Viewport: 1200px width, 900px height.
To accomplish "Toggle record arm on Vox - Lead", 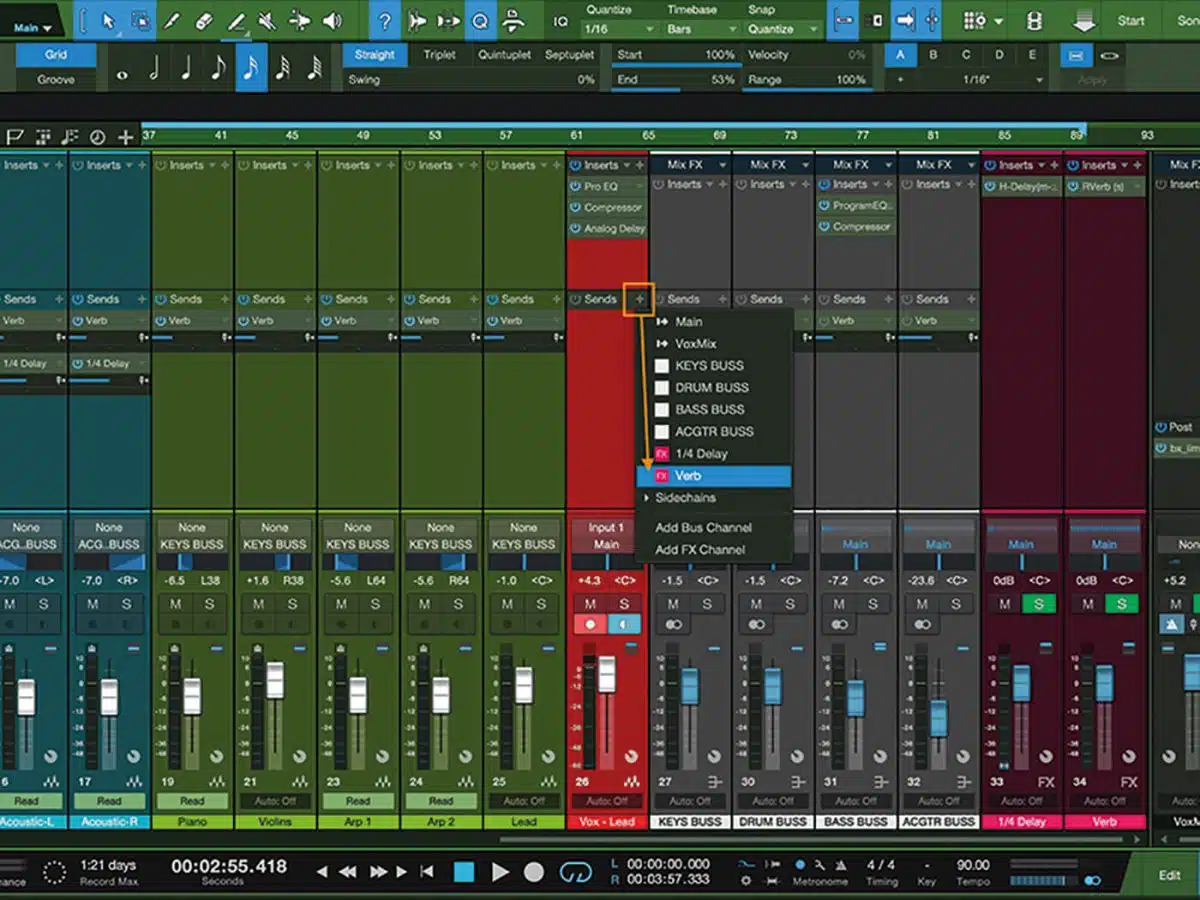I will [x=590, y=624].
